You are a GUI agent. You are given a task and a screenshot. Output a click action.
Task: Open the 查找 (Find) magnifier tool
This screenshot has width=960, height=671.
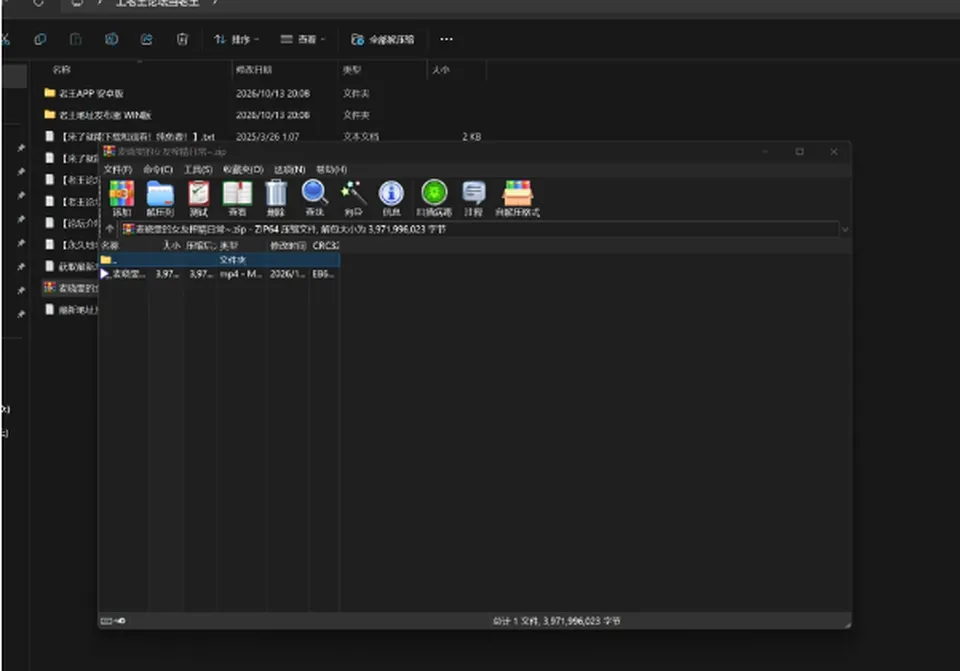point(315,198)
